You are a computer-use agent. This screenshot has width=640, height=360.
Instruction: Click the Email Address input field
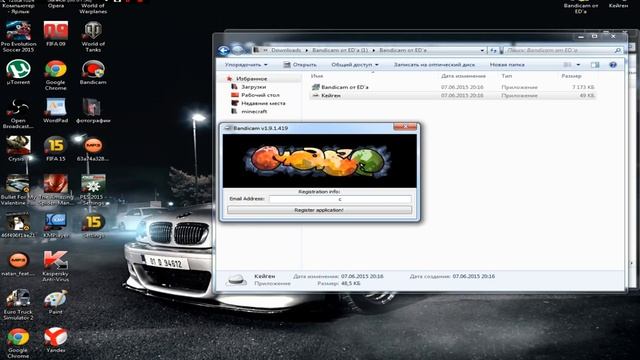point(340,199)
